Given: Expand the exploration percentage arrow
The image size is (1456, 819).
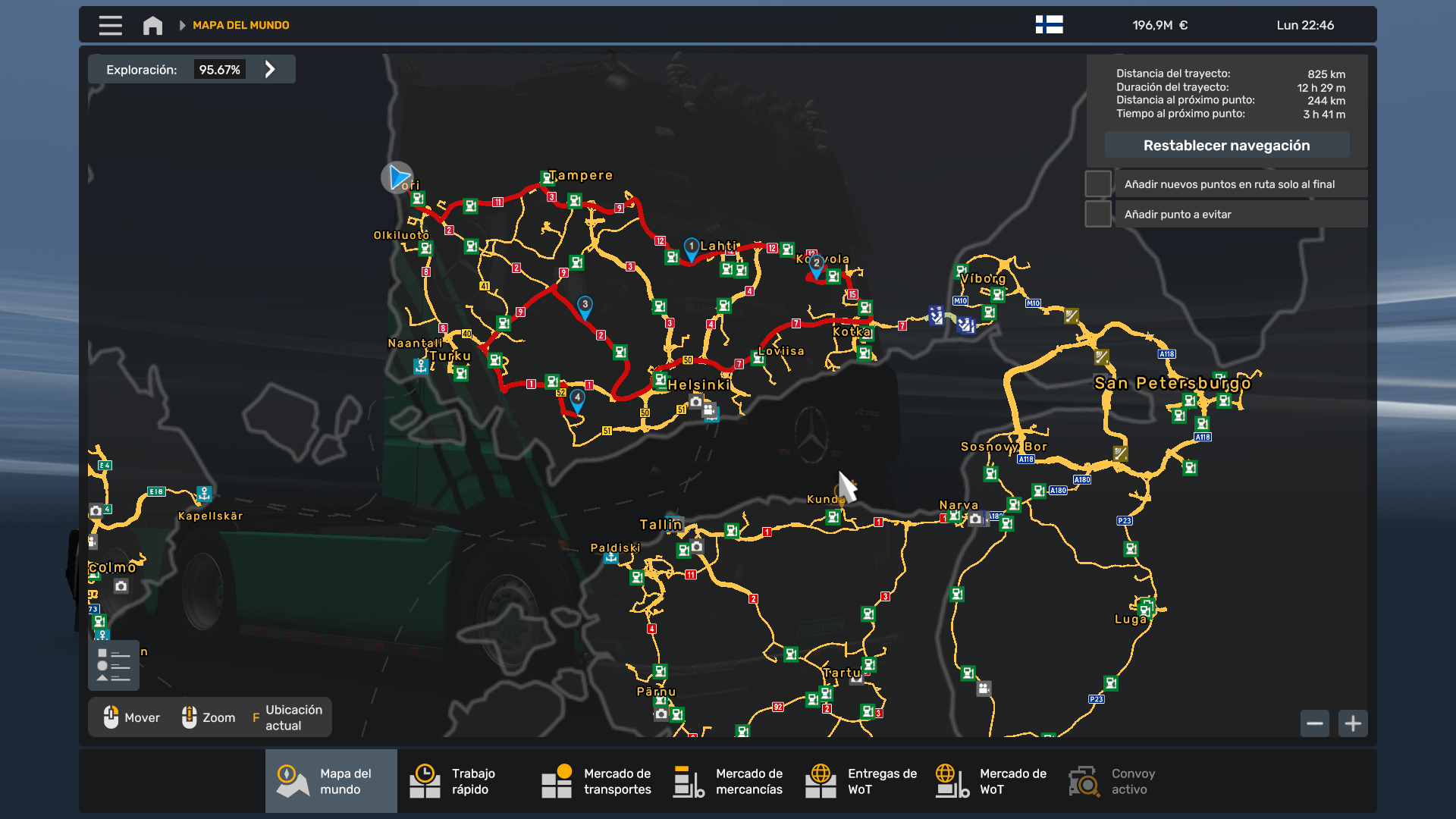Looking at the screenshot, I should 270,69.
